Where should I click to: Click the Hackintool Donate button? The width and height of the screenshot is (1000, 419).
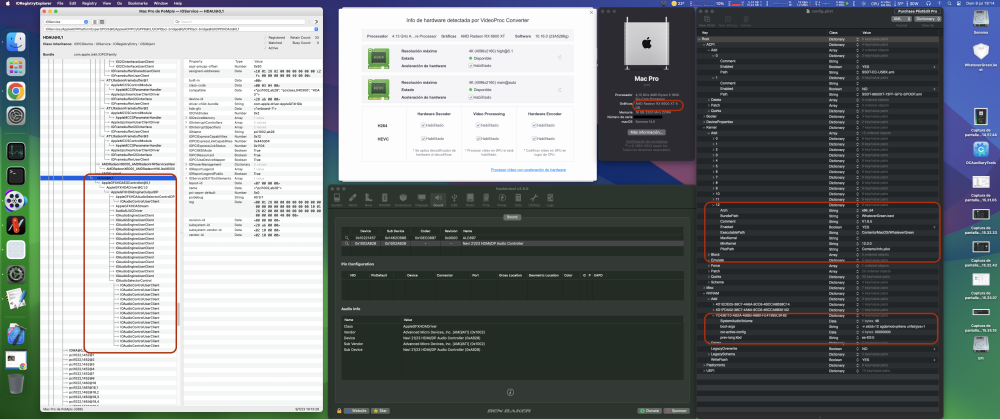coord(652,411)
